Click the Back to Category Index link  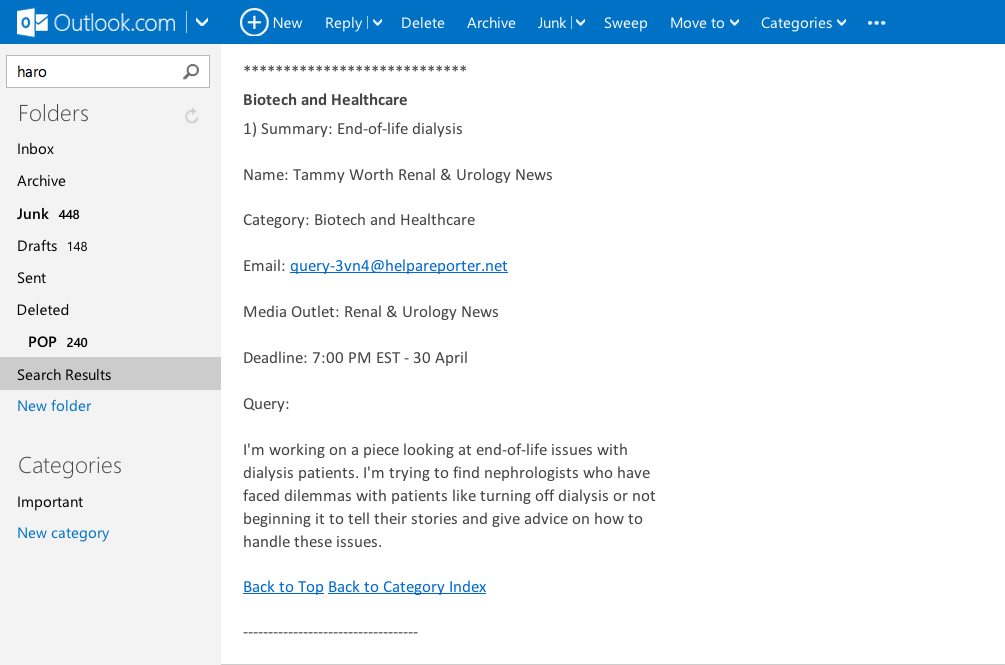[x=407, y=586]
